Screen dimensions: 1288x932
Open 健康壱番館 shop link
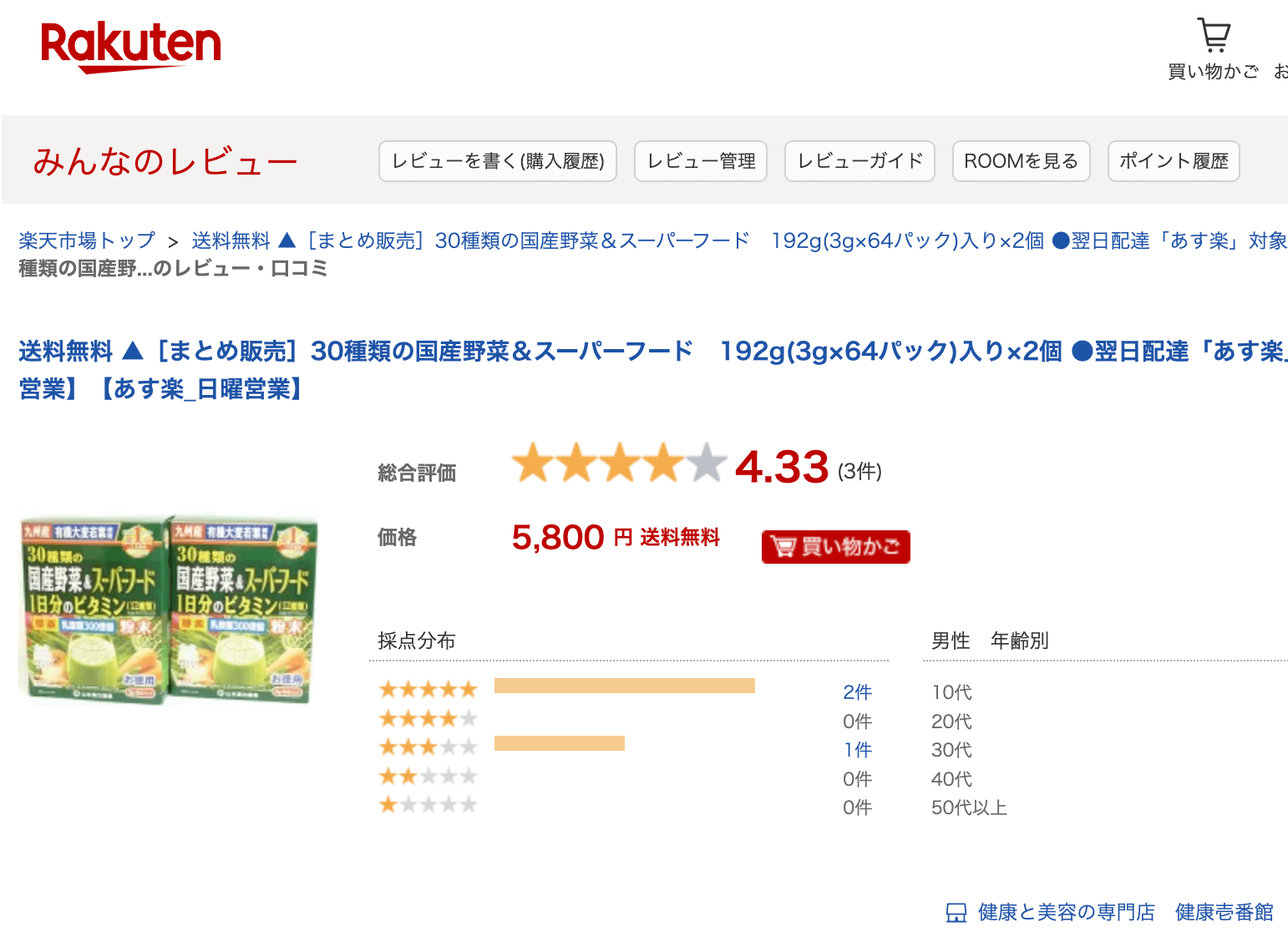pos(1224,912)
